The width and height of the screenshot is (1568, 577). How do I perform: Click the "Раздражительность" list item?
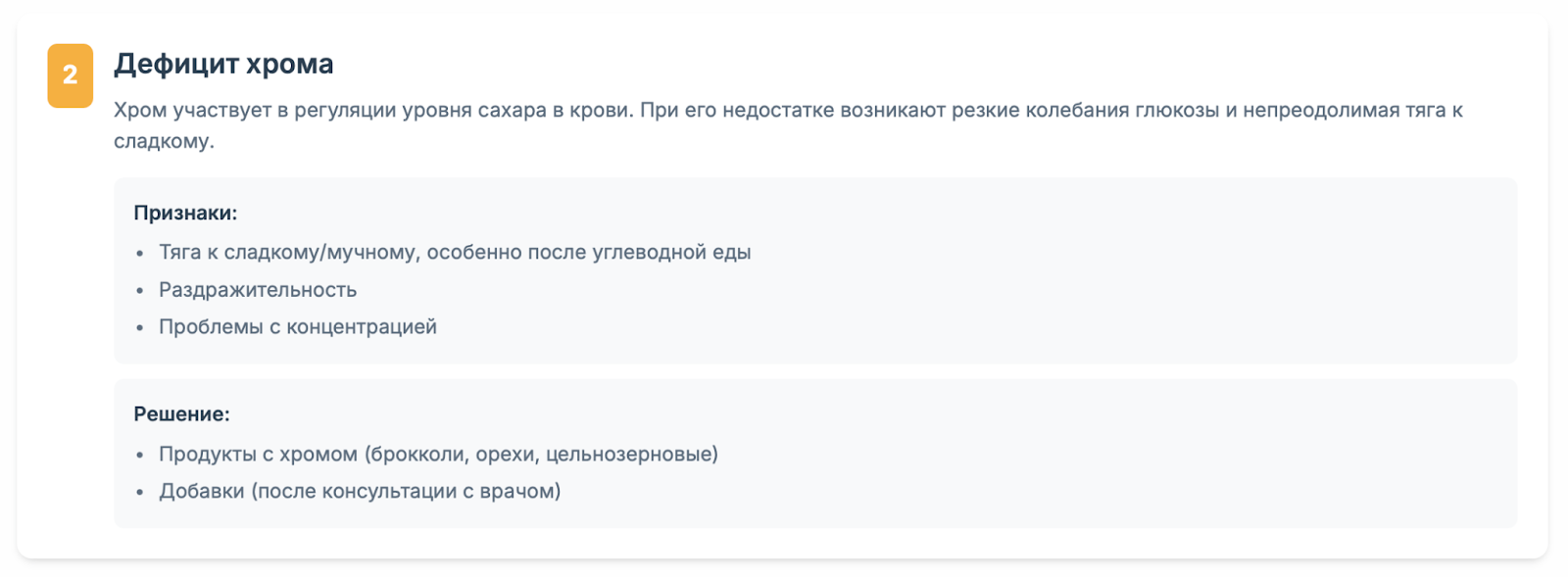point(258,290)
